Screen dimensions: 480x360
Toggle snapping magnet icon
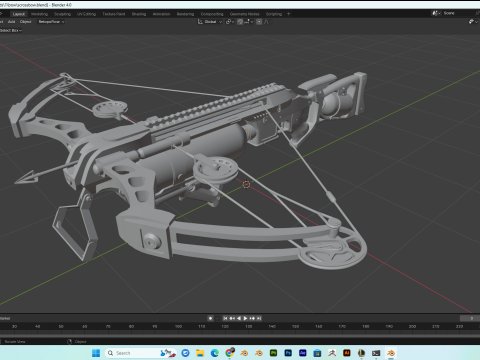coord(240,22)
